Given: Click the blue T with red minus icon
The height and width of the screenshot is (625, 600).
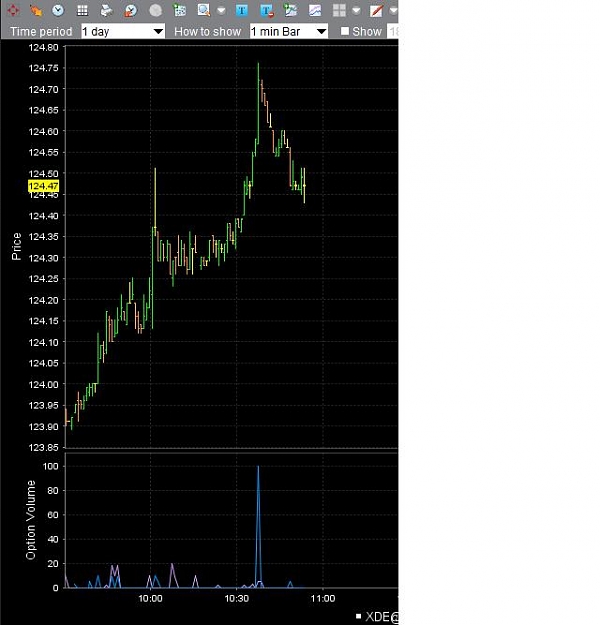Looking at the screenshot, I should 266,10.
